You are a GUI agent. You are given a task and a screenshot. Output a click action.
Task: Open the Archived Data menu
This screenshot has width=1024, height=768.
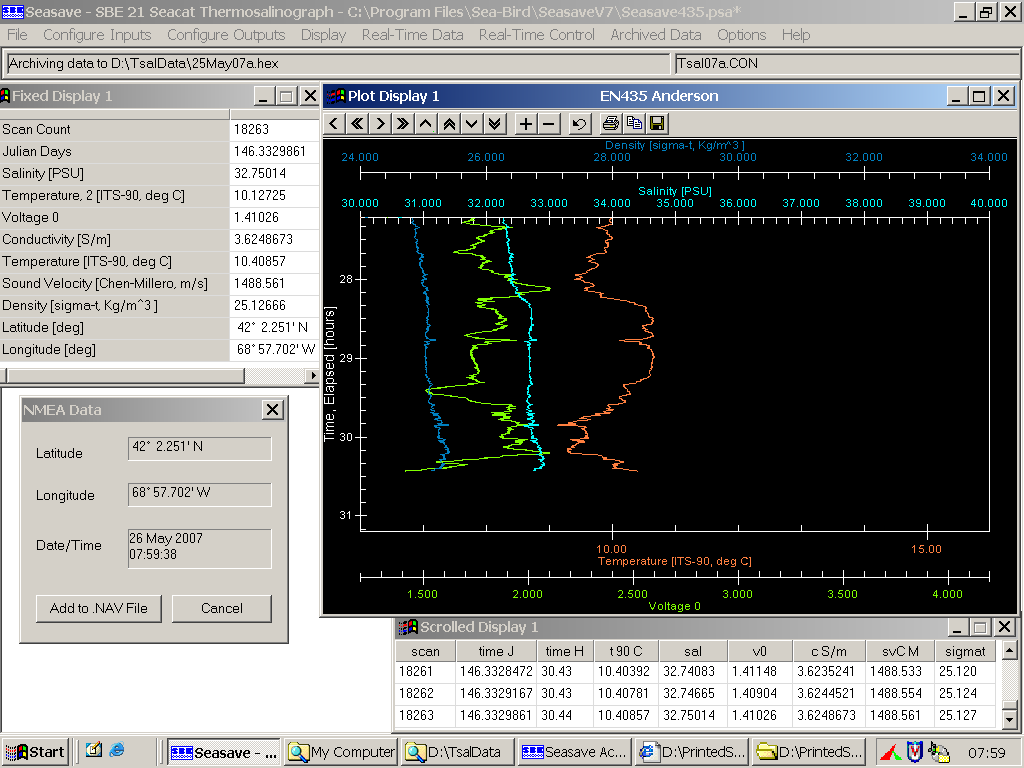click(655, 34)
